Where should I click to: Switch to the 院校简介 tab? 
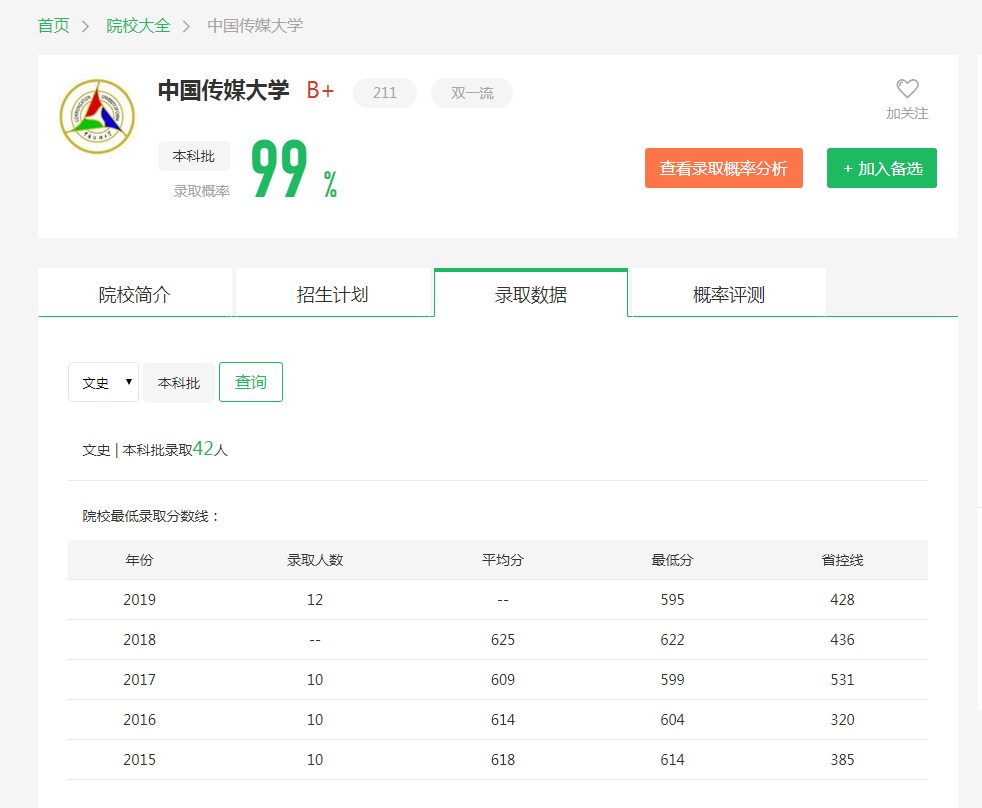[135, 294]
